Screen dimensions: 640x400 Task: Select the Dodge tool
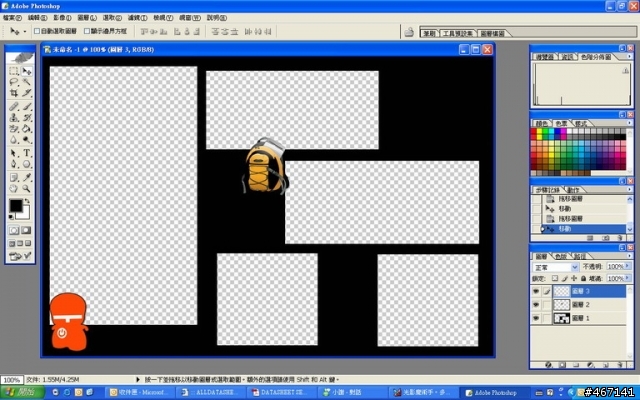pyautogui.click(x=27, y=140)
